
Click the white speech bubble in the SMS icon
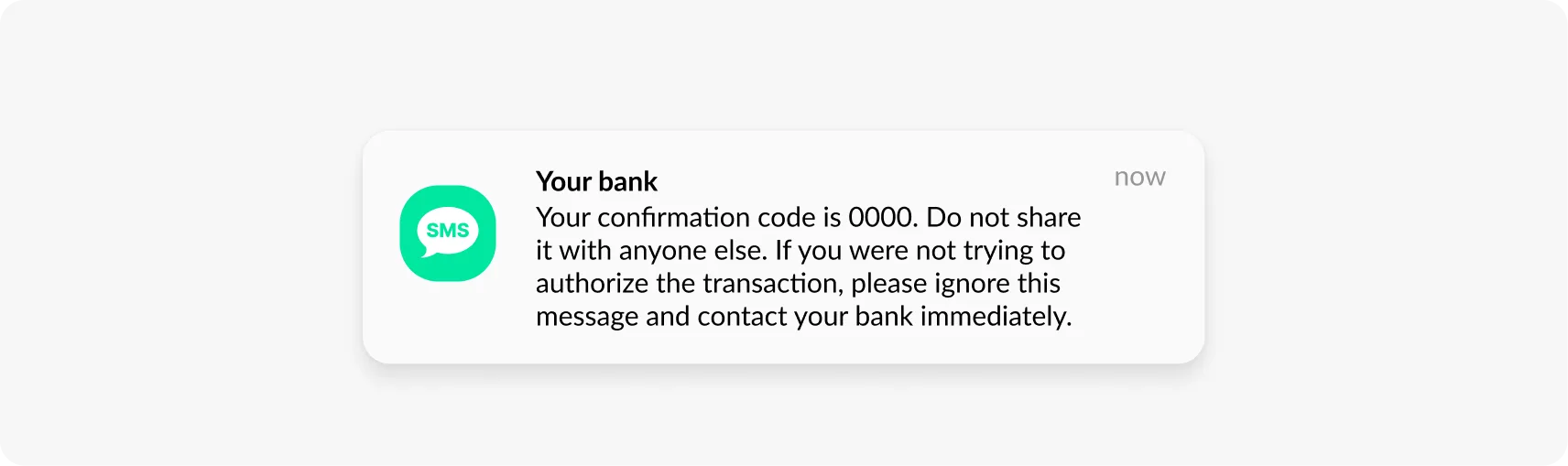pos(447,231)
